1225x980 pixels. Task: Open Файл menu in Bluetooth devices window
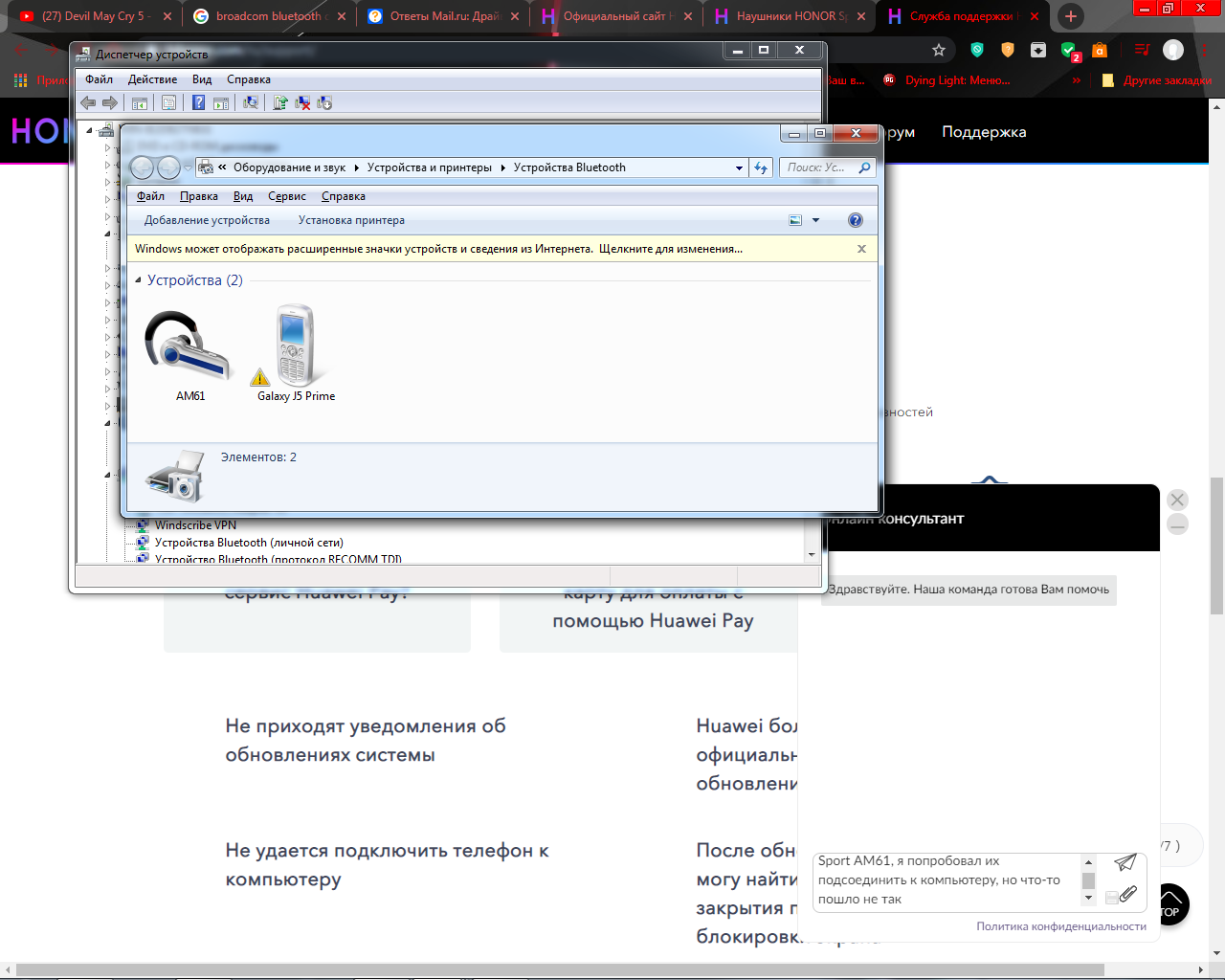click(x=150, y=196)
